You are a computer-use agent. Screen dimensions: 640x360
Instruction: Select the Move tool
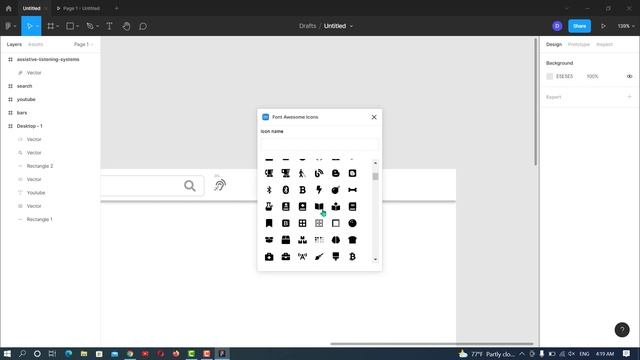coord(29,26)
